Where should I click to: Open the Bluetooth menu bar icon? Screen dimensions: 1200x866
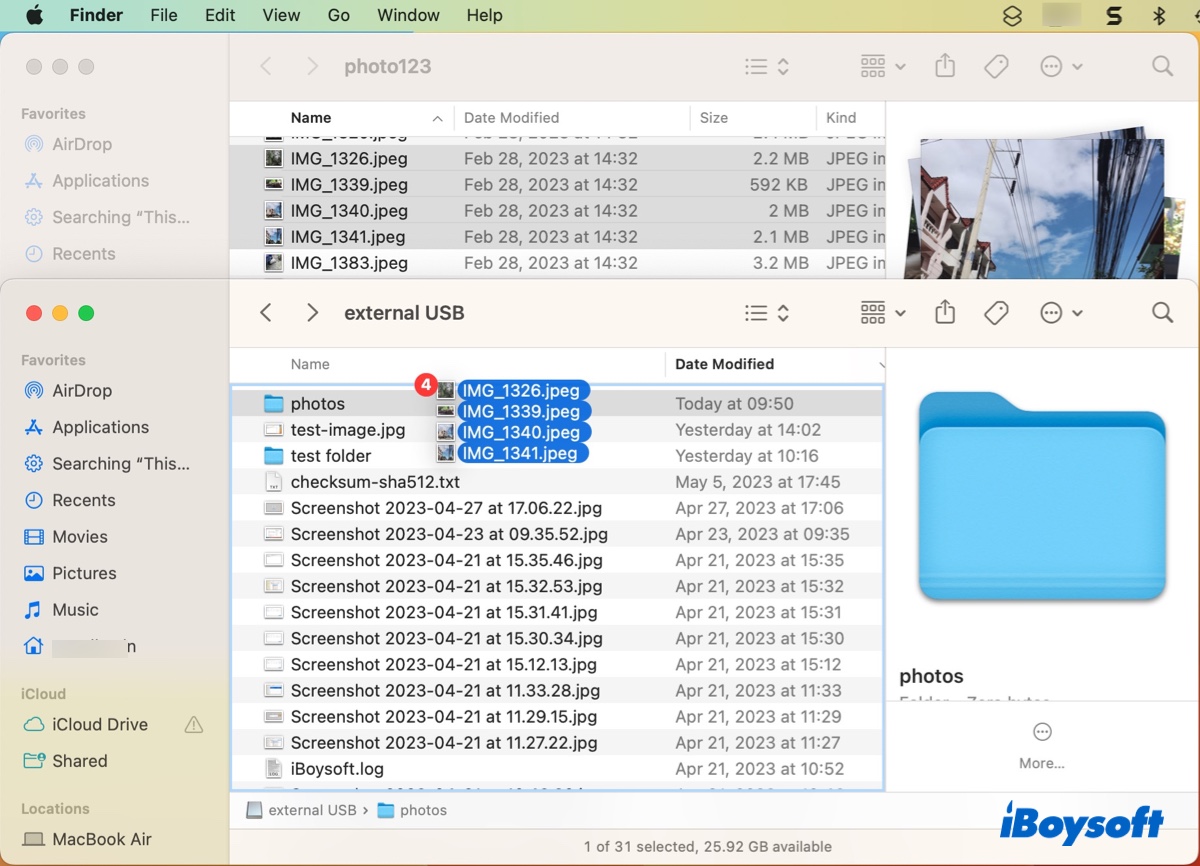[1160, 15]
